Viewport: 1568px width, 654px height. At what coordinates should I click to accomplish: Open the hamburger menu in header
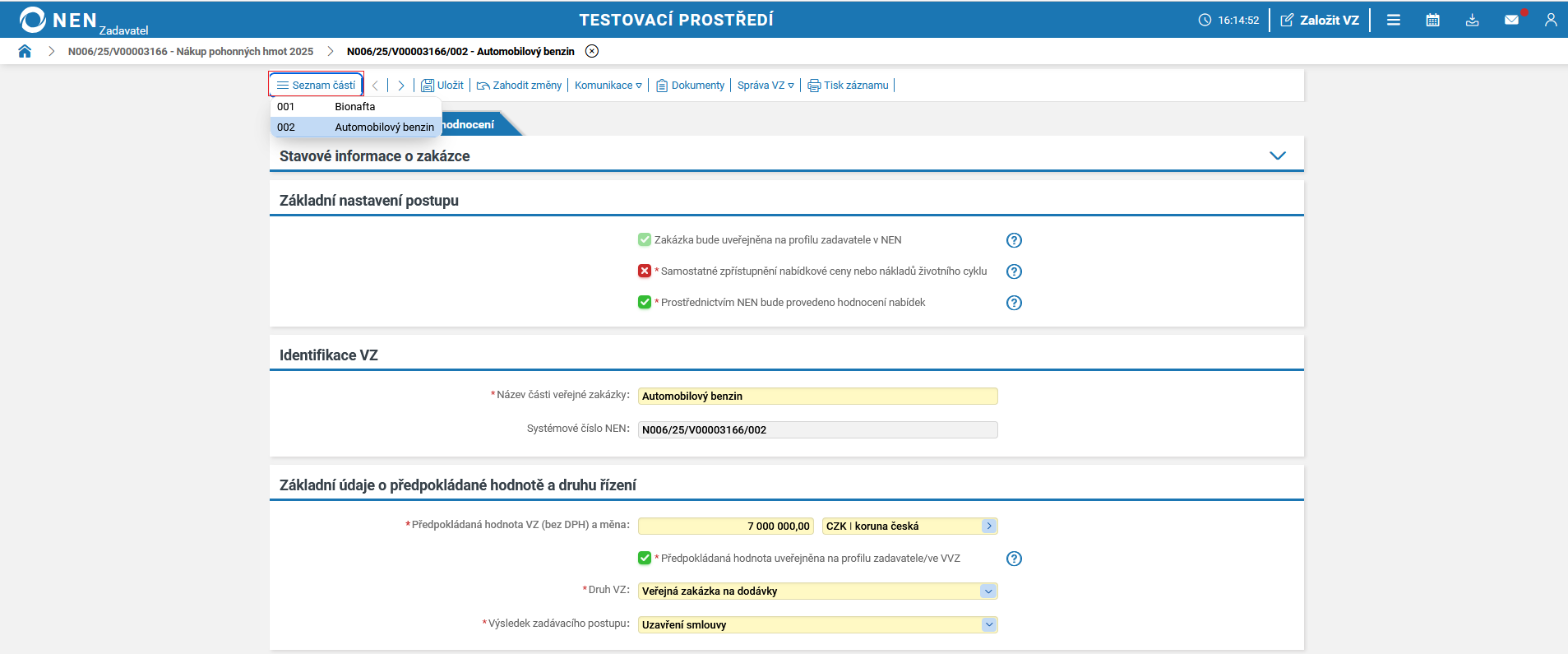tap(1393, 20)
